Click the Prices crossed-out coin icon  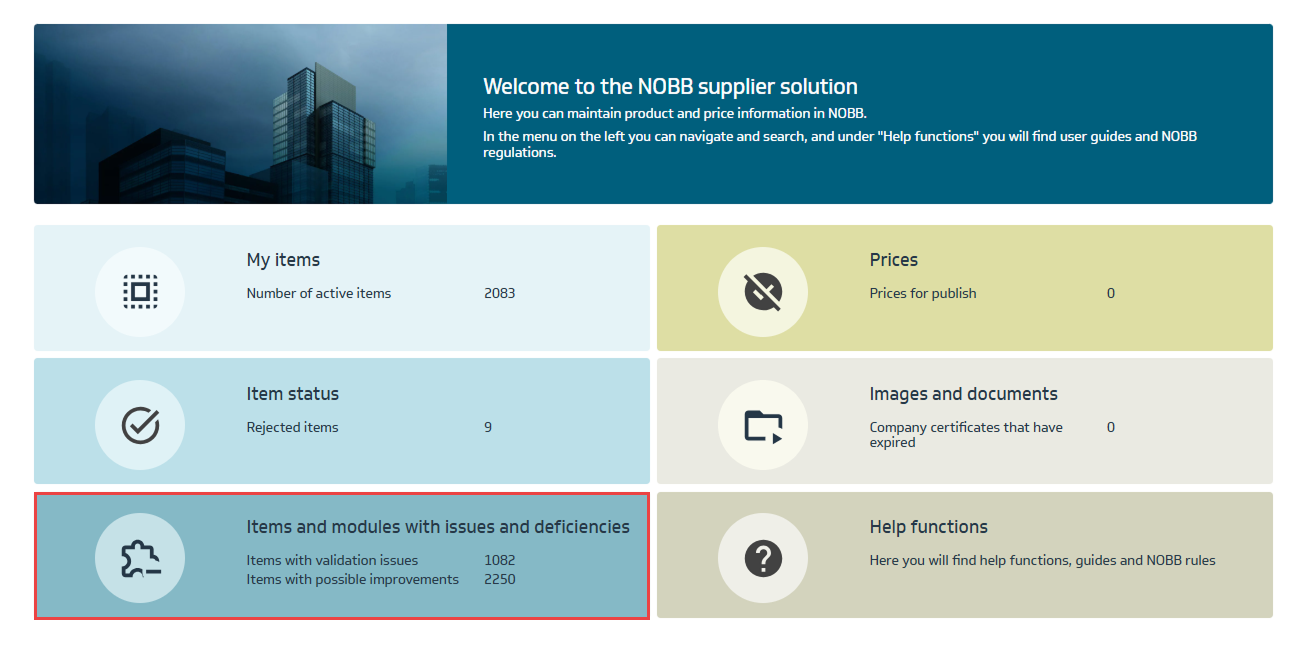763,292
